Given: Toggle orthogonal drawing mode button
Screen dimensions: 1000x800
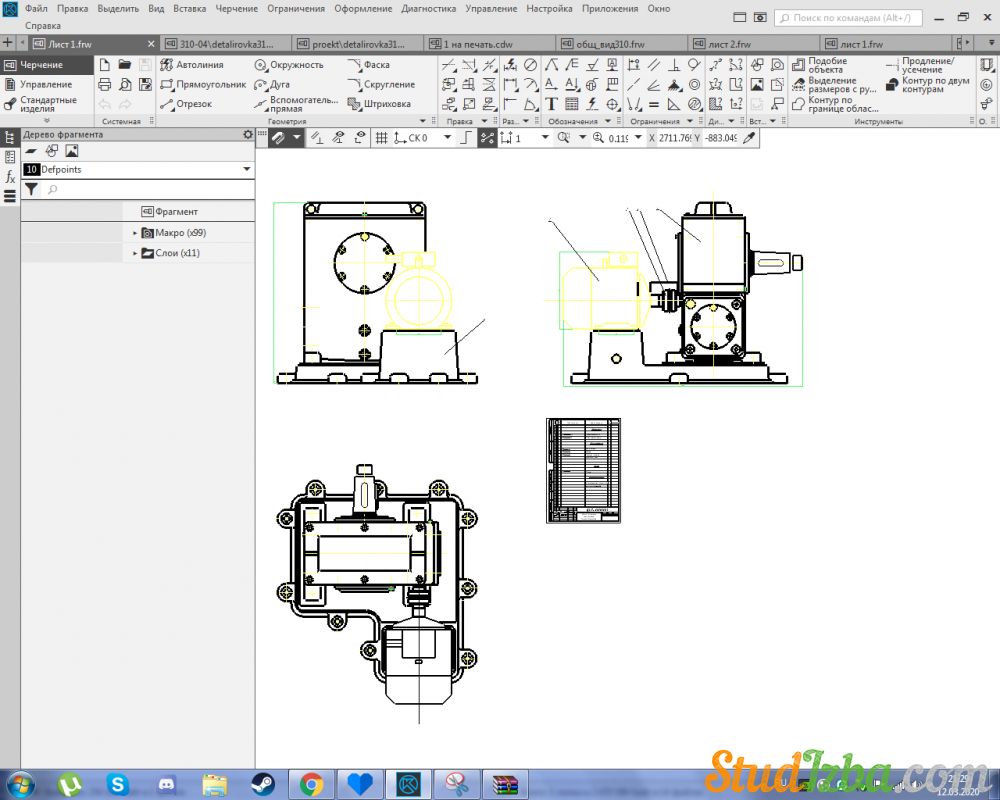Looking at the screenshot, I should [x=466, y=138].
